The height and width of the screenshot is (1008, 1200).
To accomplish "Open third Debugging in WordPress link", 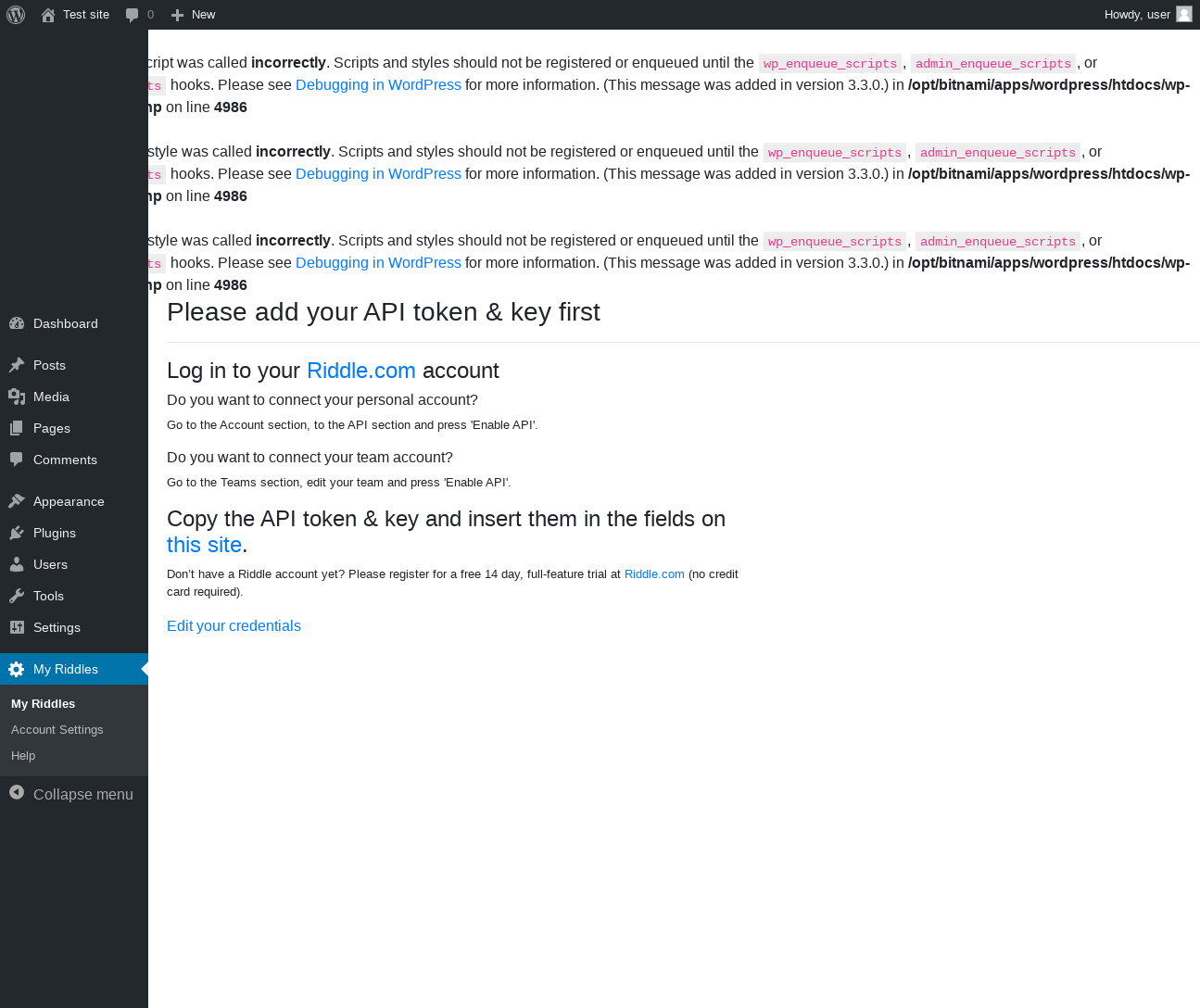I will 378,263.
